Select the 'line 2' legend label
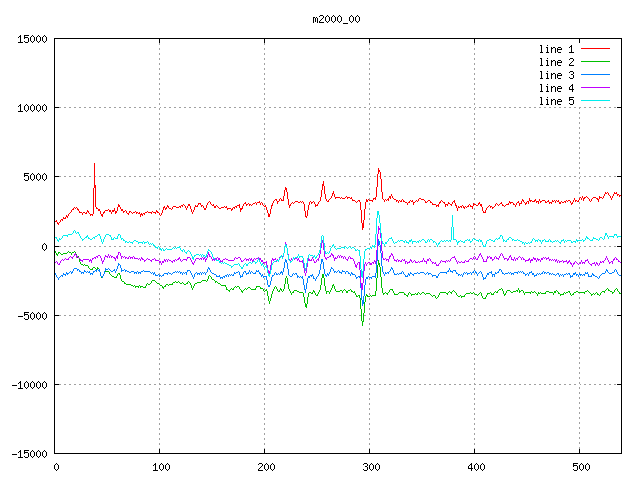640x480 pixels. (557, 62)
